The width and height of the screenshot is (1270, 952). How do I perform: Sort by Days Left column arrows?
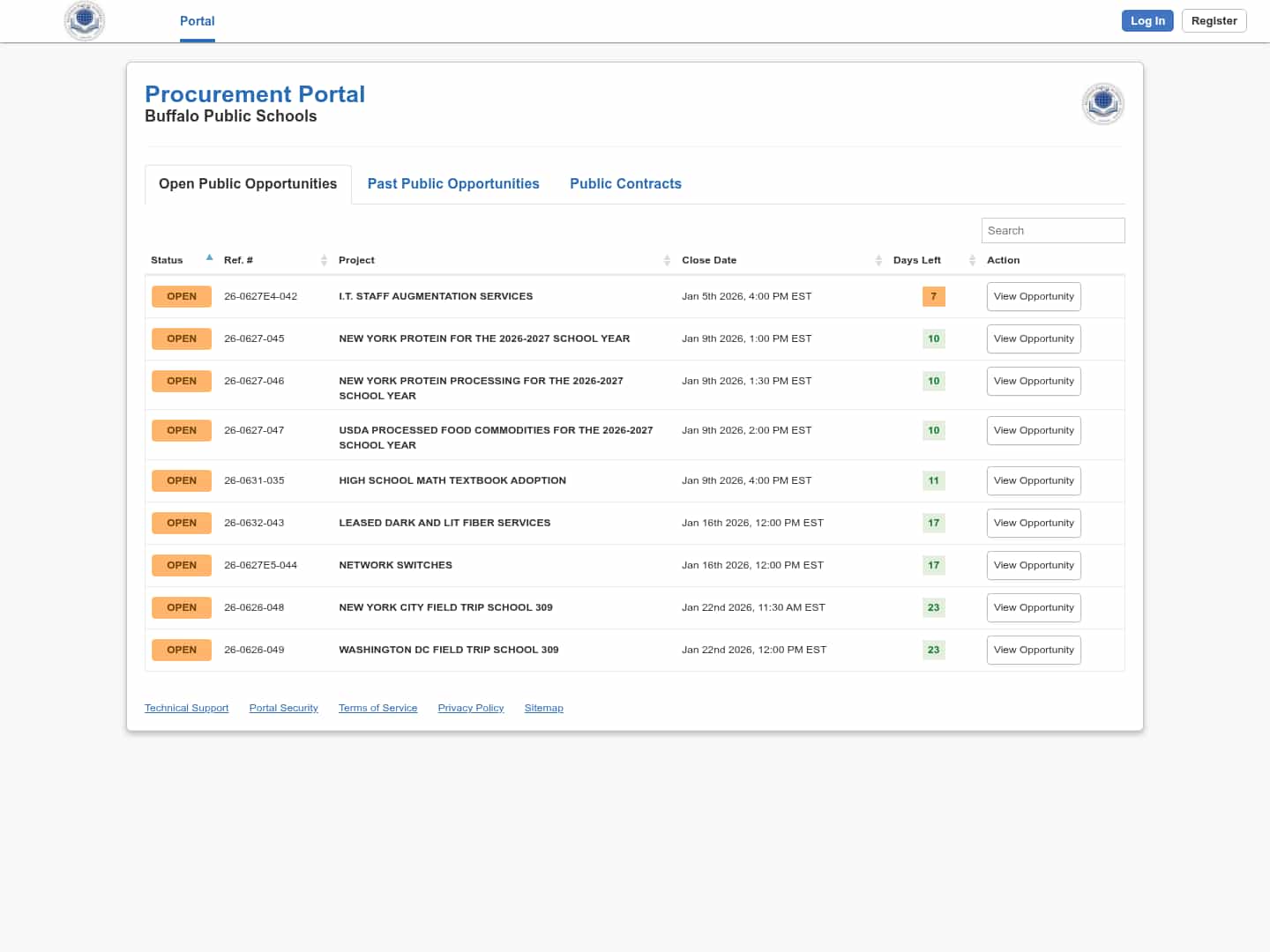[972, 260]
